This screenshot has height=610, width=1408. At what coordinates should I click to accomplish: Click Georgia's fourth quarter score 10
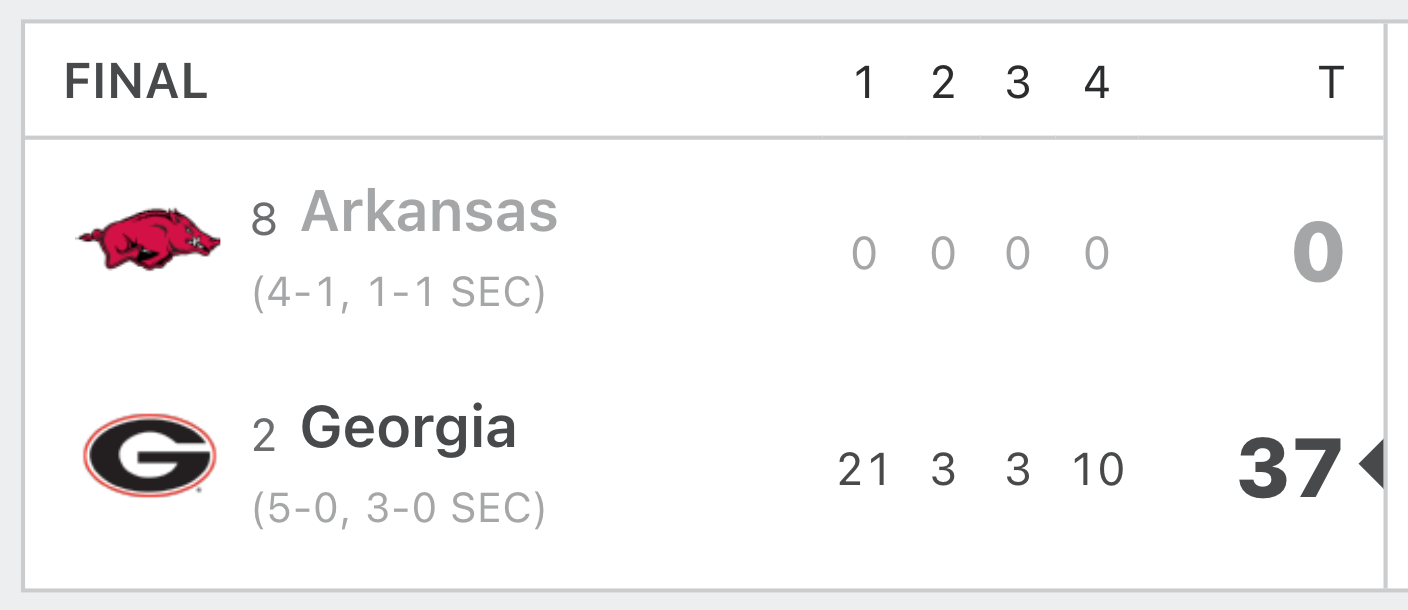(1097, 469)
